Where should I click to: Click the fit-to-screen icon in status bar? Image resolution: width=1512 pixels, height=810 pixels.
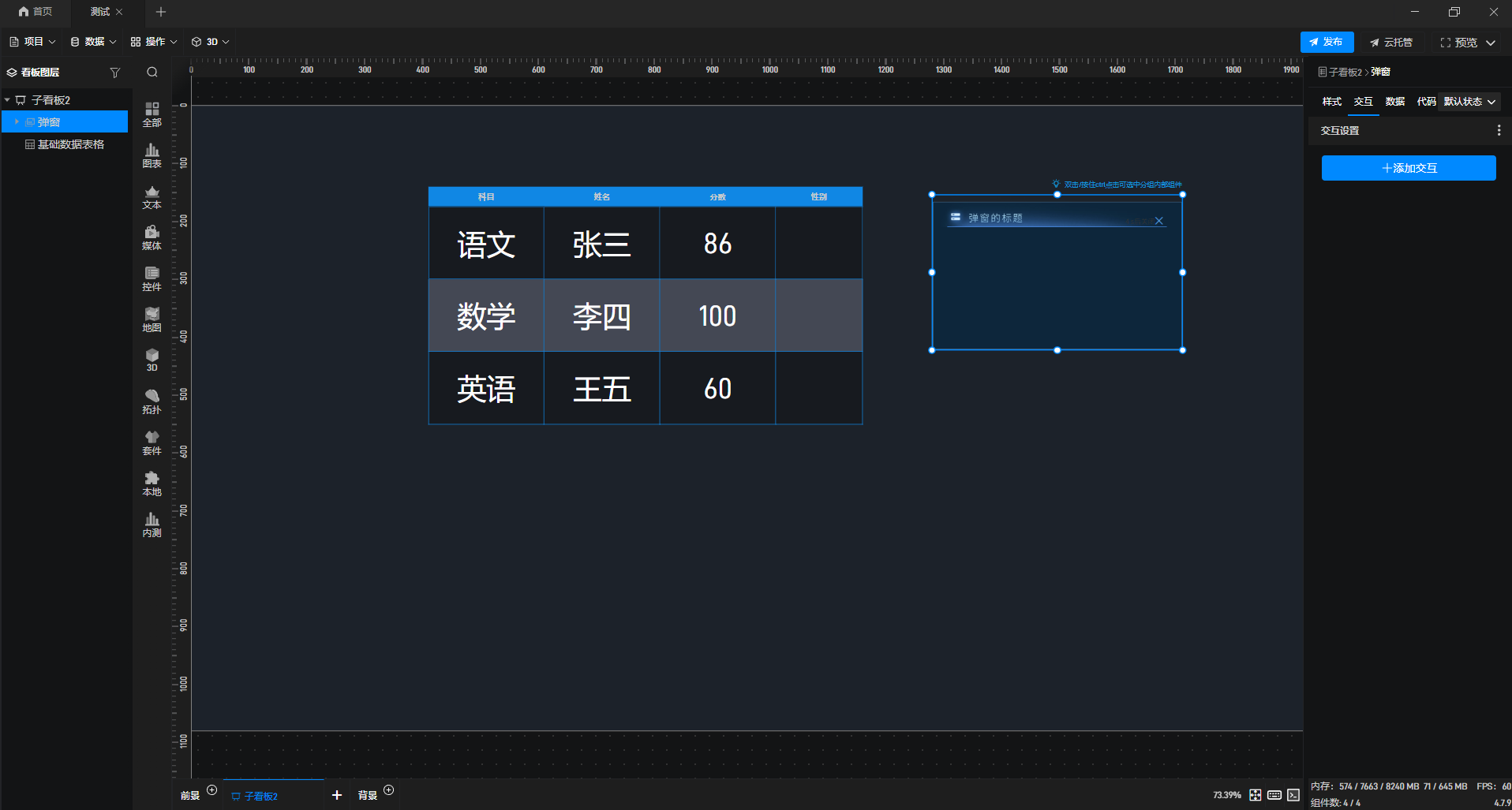(1255, 795)
